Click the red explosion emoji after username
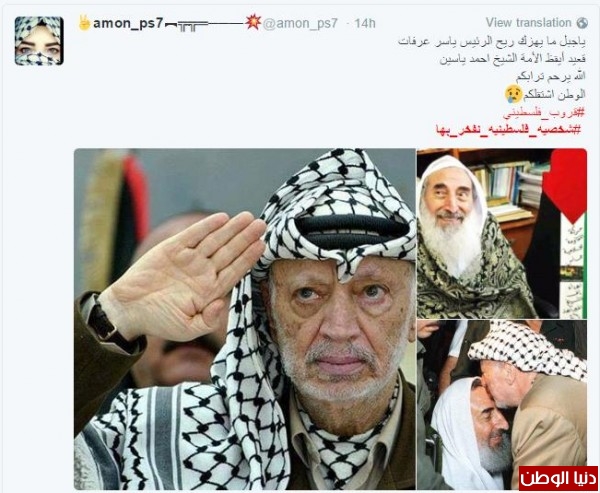This screenshot has width=600, height=493. [253, 23]
